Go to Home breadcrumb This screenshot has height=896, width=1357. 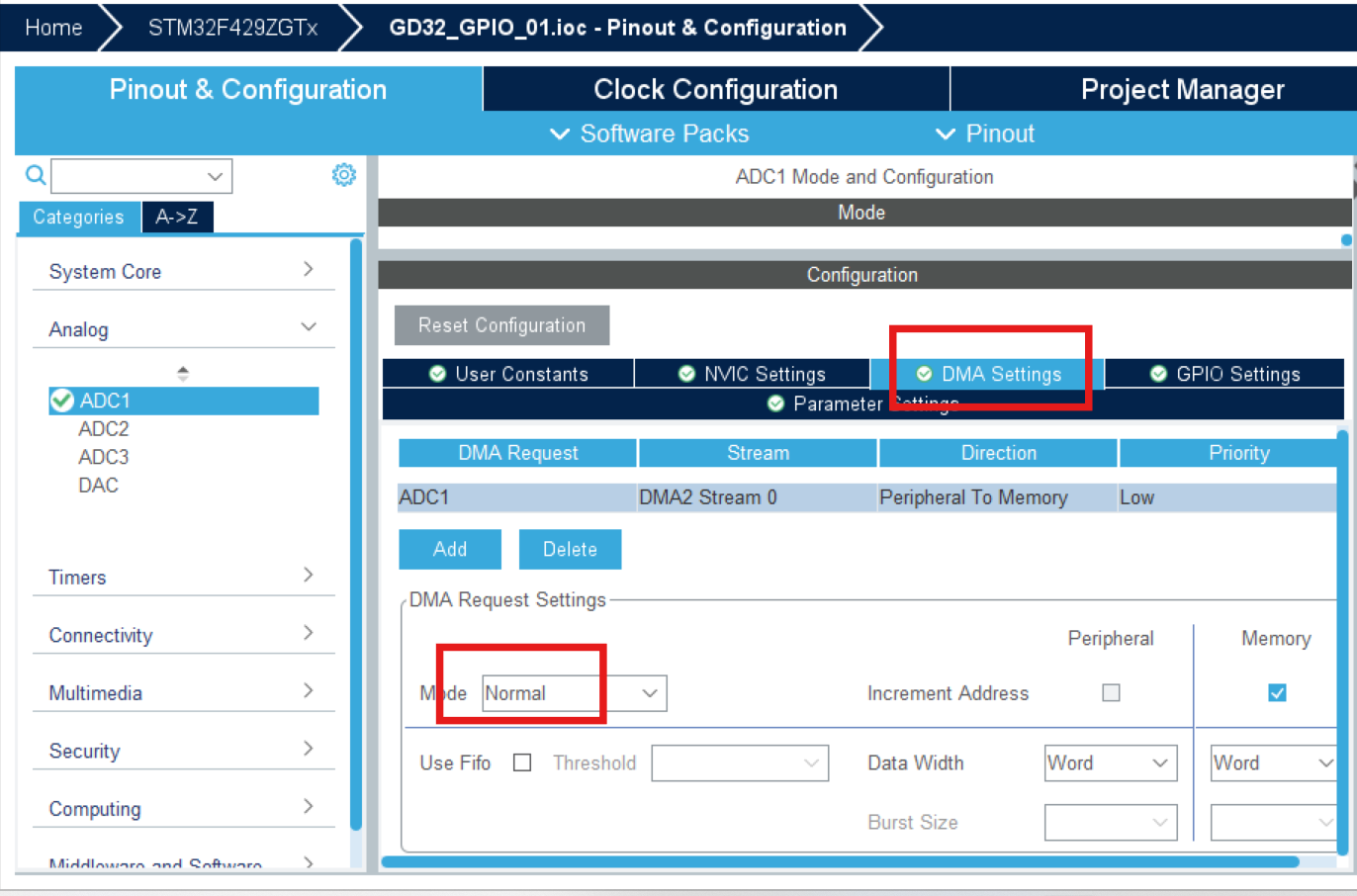[x=53, y=28]
